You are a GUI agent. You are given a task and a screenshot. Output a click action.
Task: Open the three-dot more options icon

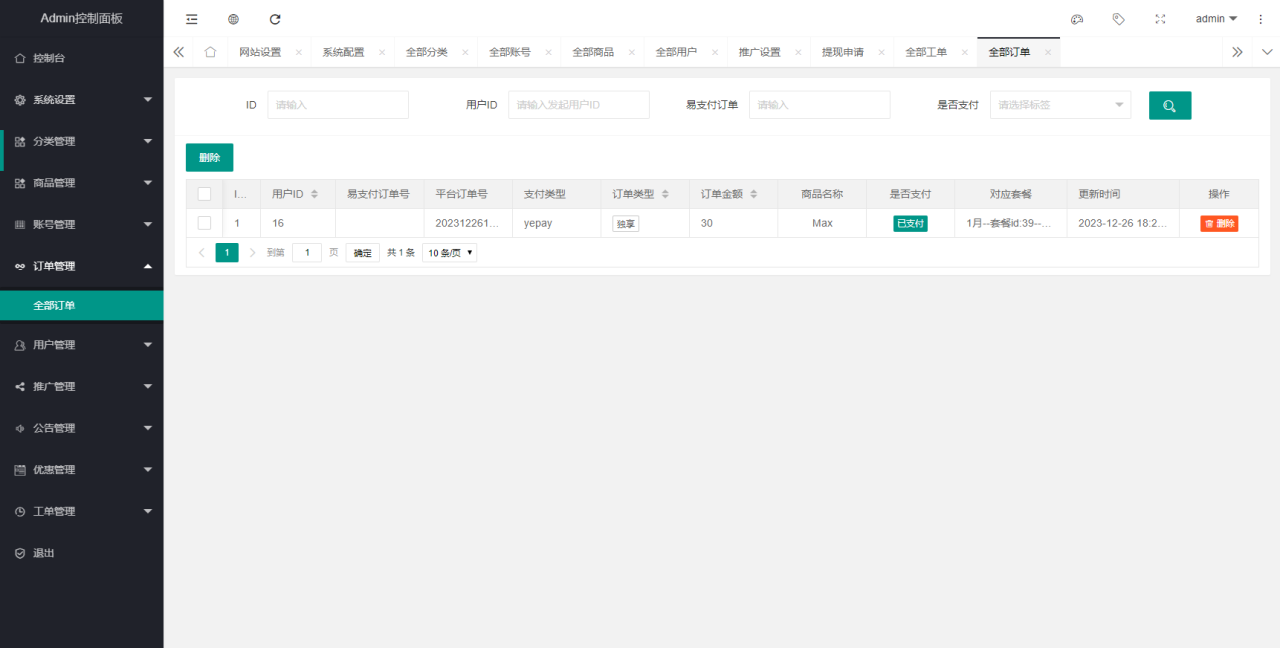point(1261,18)
